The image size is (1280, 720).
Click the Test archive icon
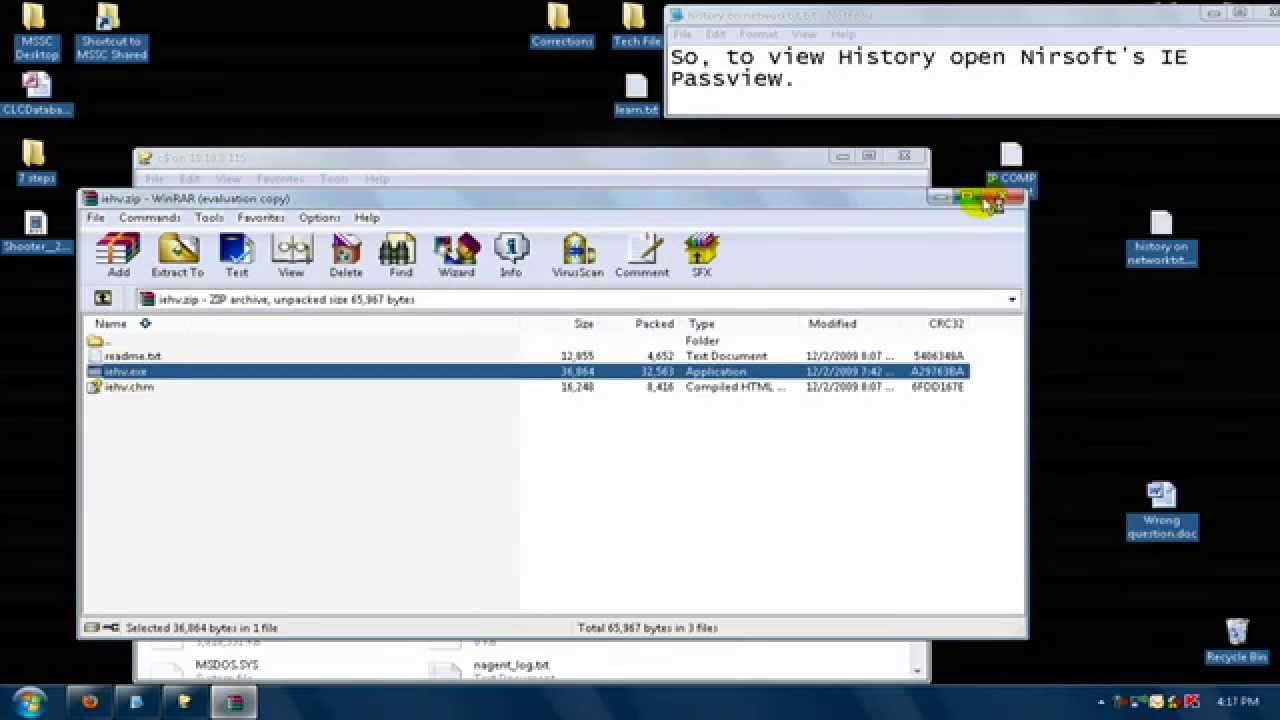coord(237,256)
